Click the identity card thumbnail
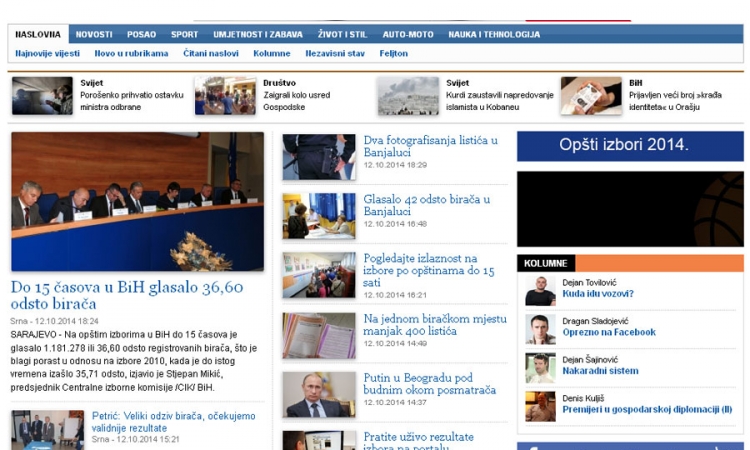The image size is (750, 450). tap(591, 96)
